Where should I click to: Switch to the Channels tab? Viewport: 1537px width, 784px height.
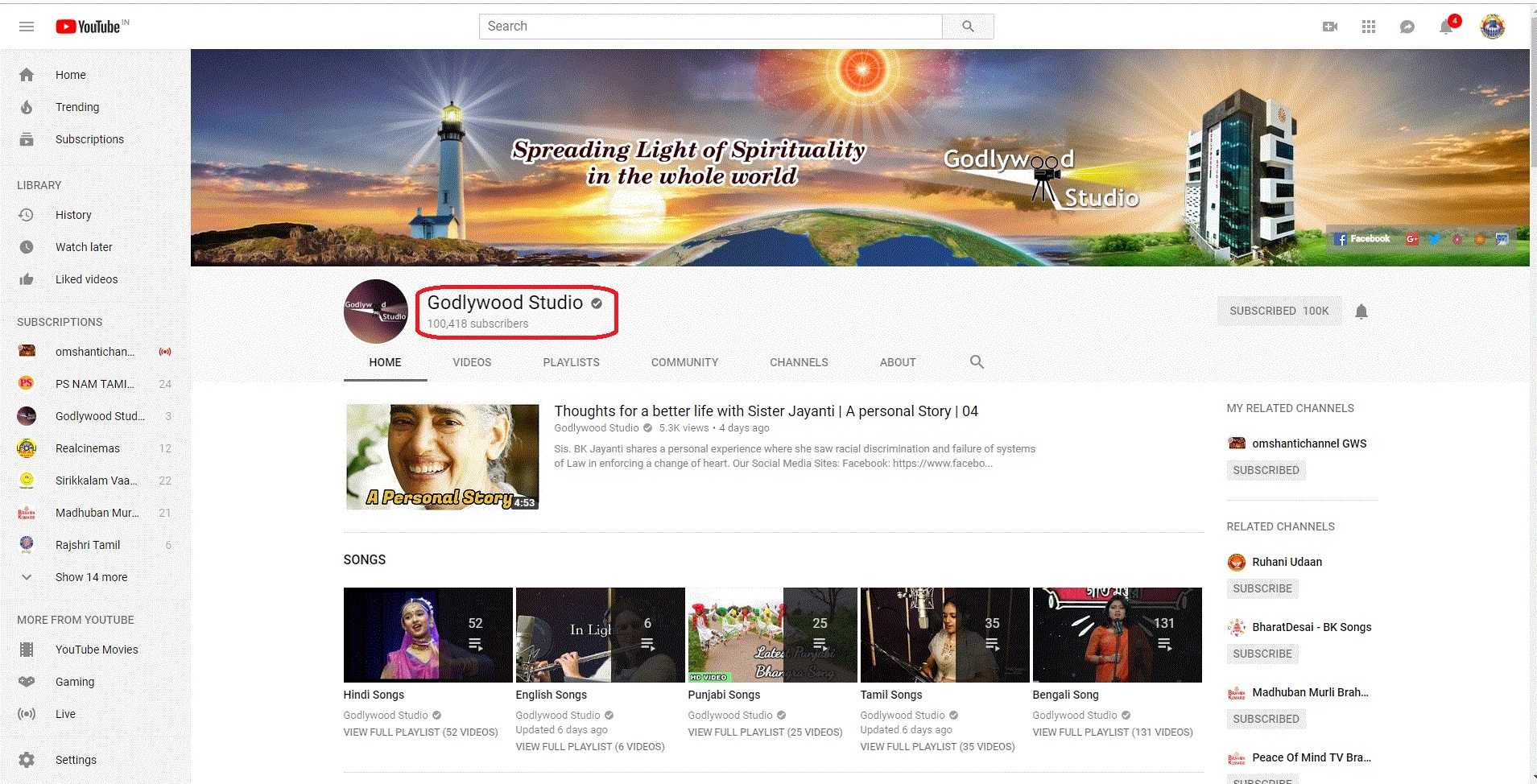tap(799, 362)
